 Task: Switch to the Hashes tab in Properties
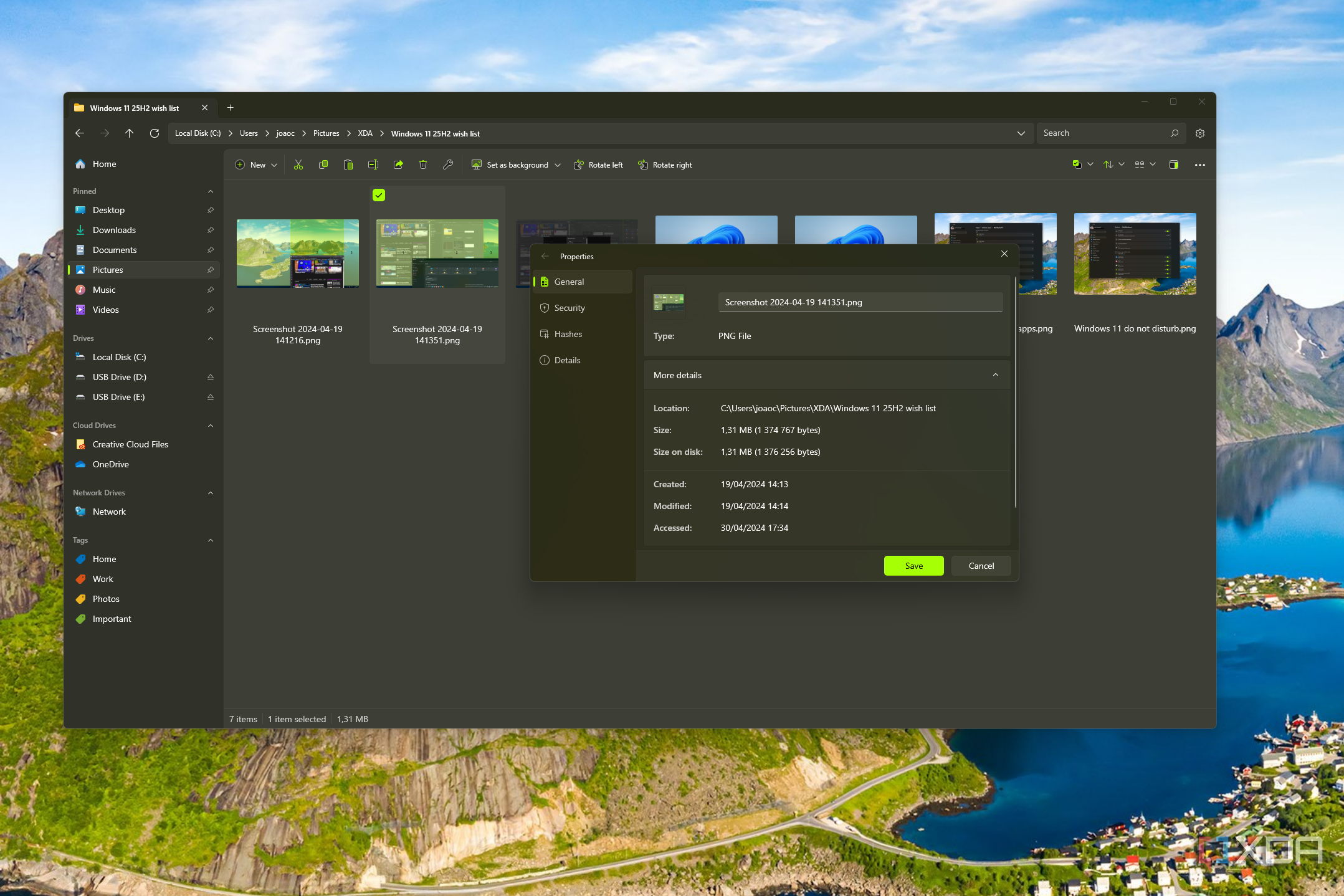click(x=568, y=334)
